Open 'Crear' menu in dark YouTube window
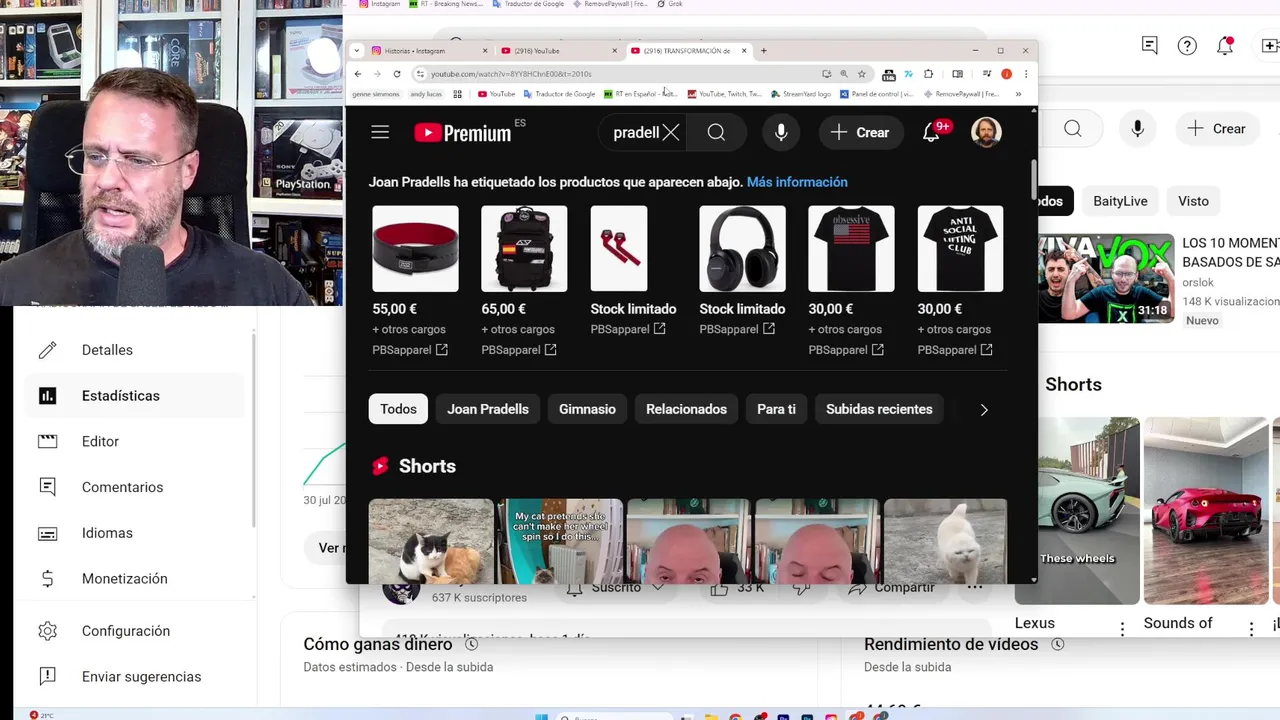The width and height of the screenshot is (1280, 720). [x=860, y=132]
